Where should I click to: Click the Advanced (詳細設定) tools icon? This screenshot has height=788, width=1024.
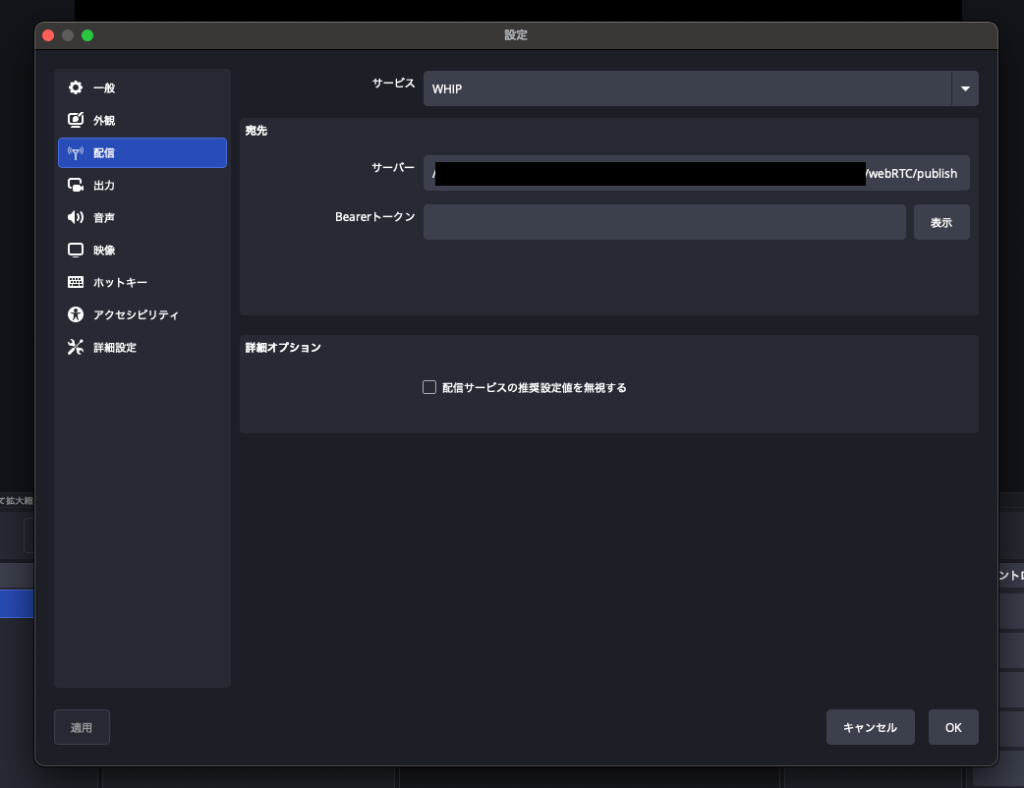click(x=75, y=347)
